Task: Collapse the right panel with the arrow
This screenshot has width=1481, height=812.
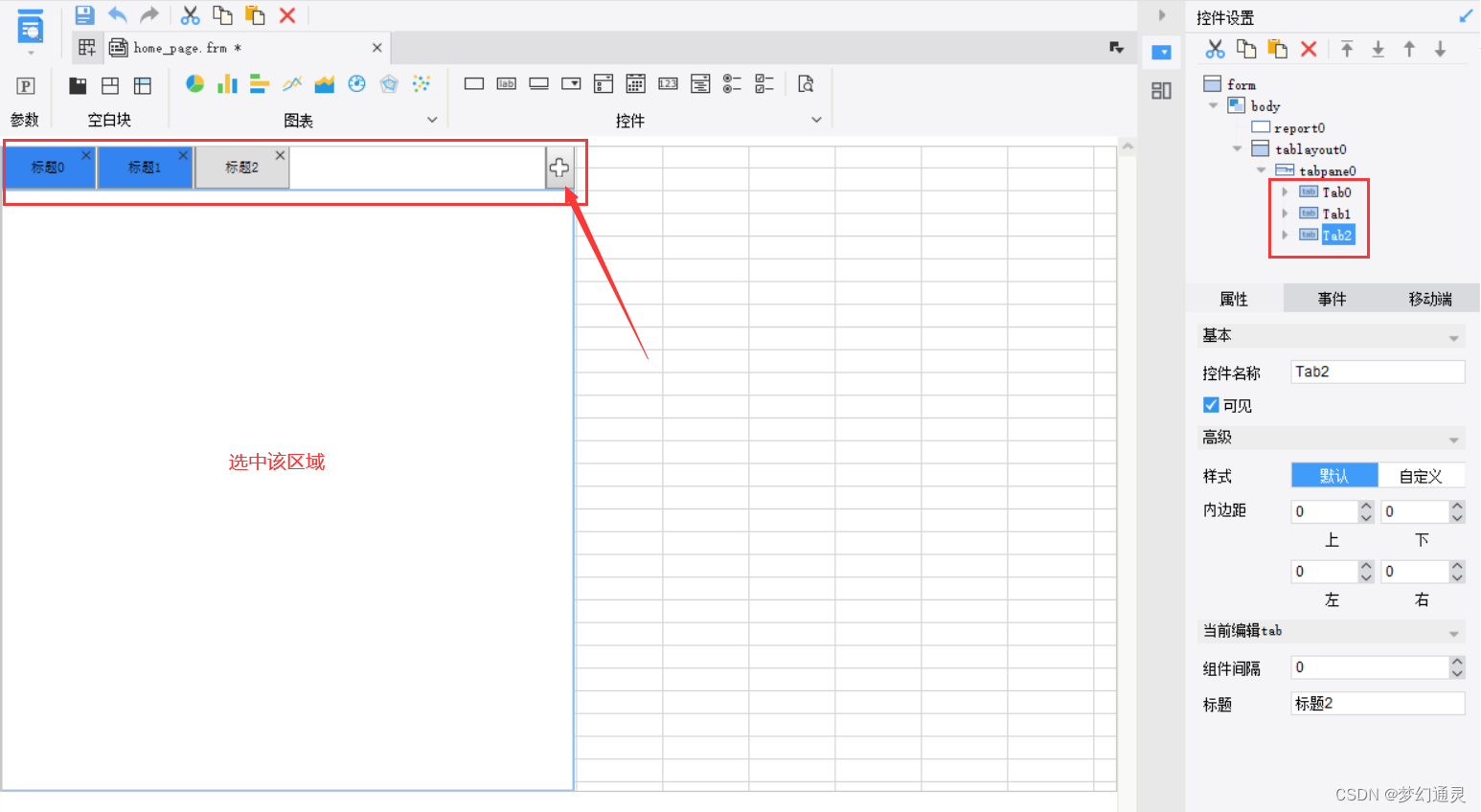Action: pyautogui.click(x=1162, y=15)
